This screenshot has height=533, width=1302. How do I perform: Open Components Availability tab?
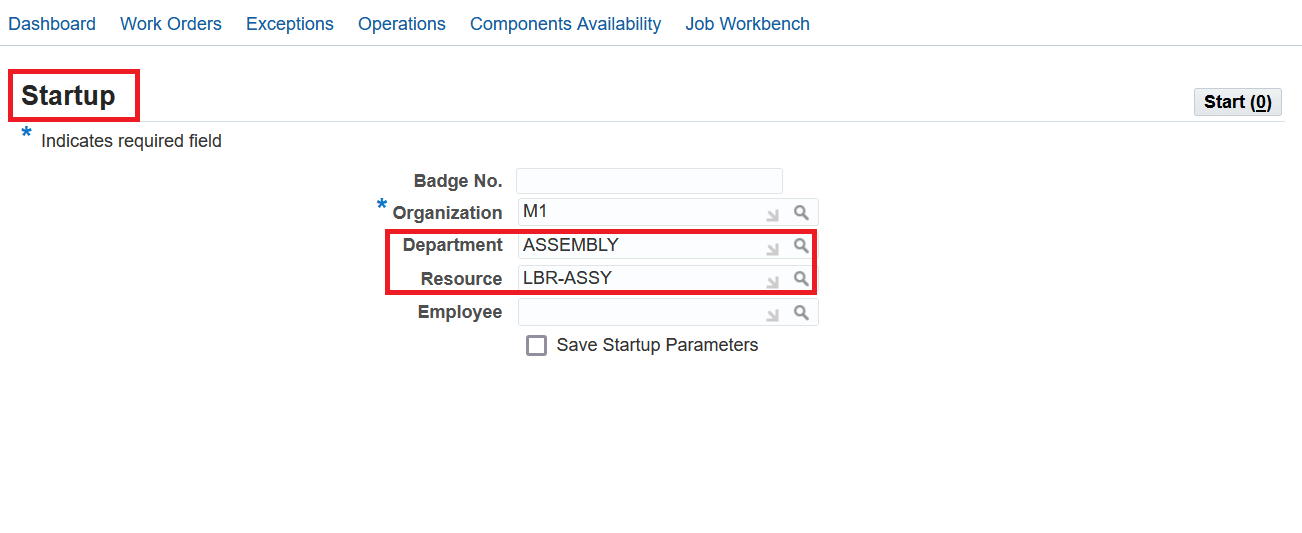pyautogui.click(x=565, y=24)
